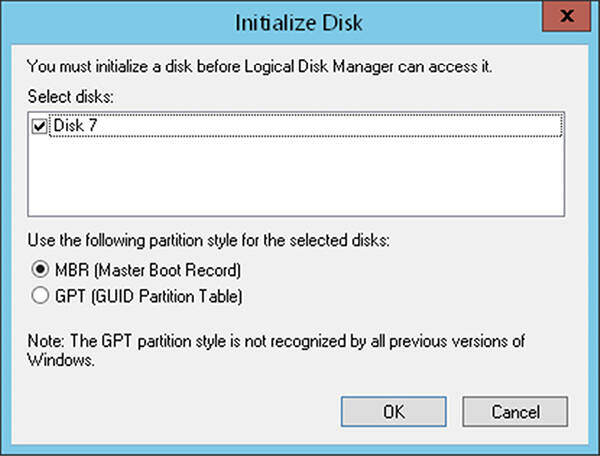Choose the GPT radio button
600x456 pixels.
pyautogui.click(x=40, y=295)
